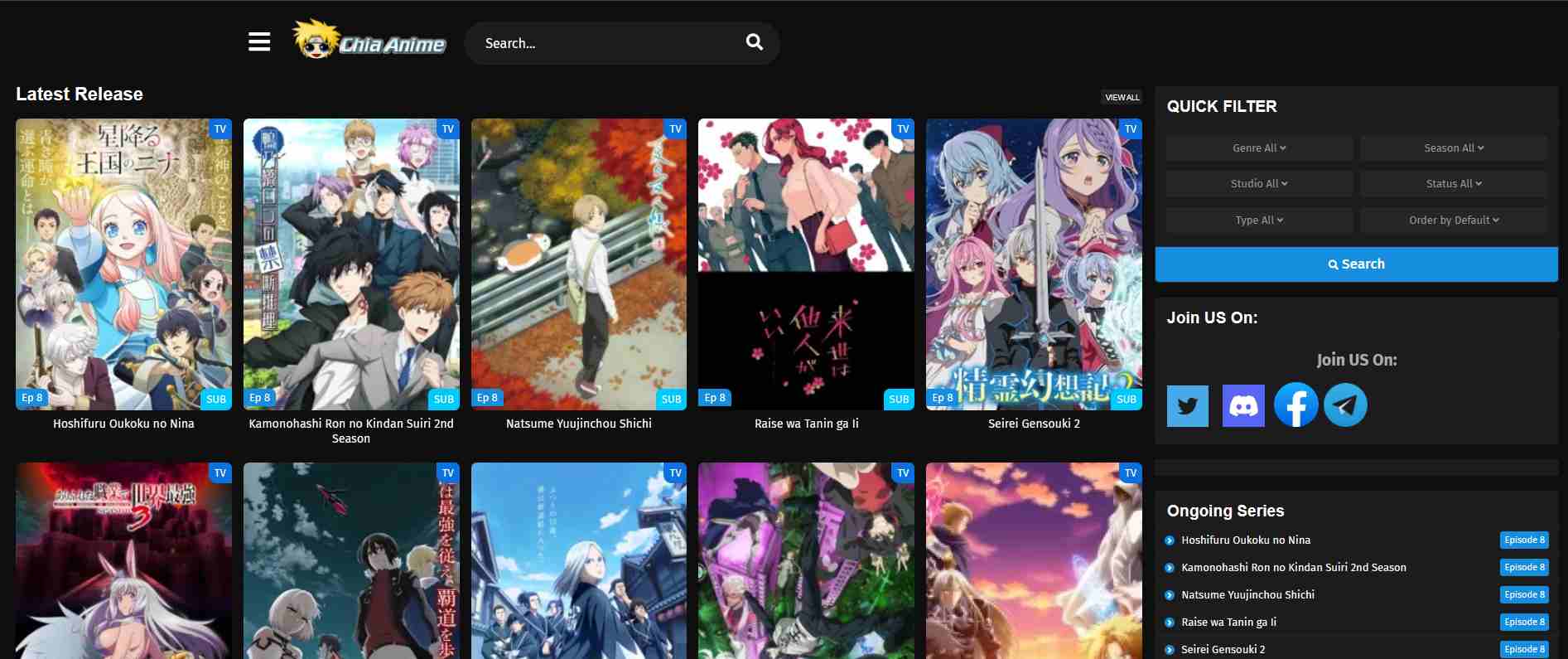Click the VIEW ALL link
1568x659 pixels.
pyautogui.click(x=1122, y=97)
